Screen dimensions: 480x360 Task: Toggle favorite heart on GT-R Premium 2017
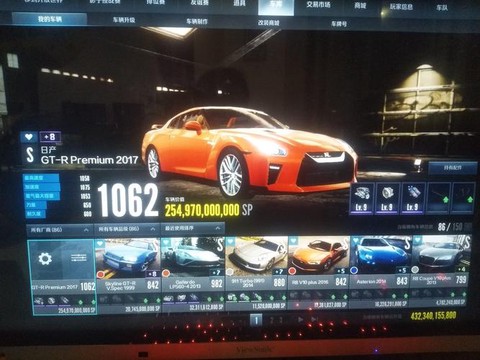[x=29, y=137]
